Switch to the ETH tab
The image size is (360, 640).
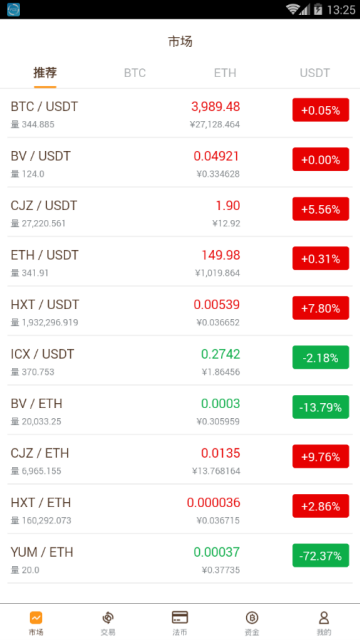point(225,73)
